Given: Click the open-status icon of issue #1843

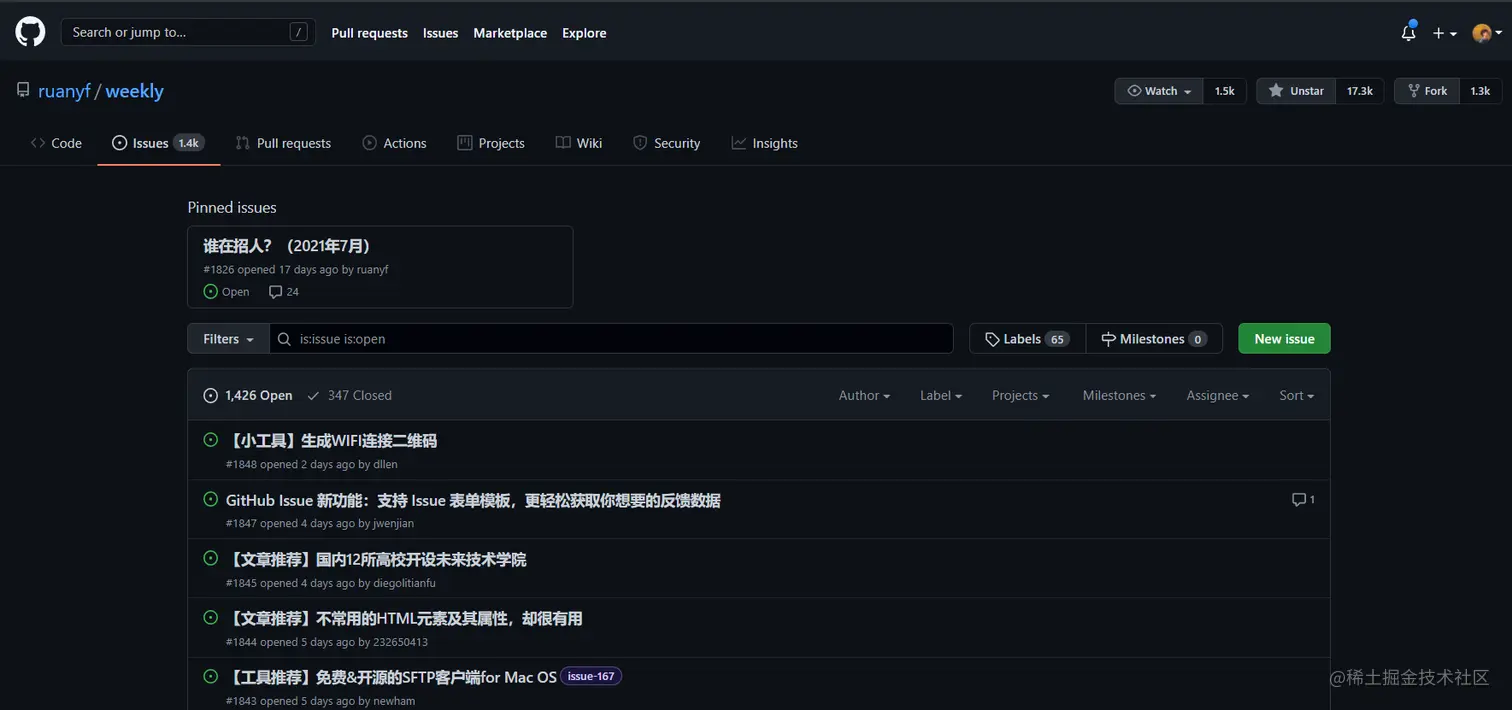Looking at the screenshot, I should tap(211, 676).
